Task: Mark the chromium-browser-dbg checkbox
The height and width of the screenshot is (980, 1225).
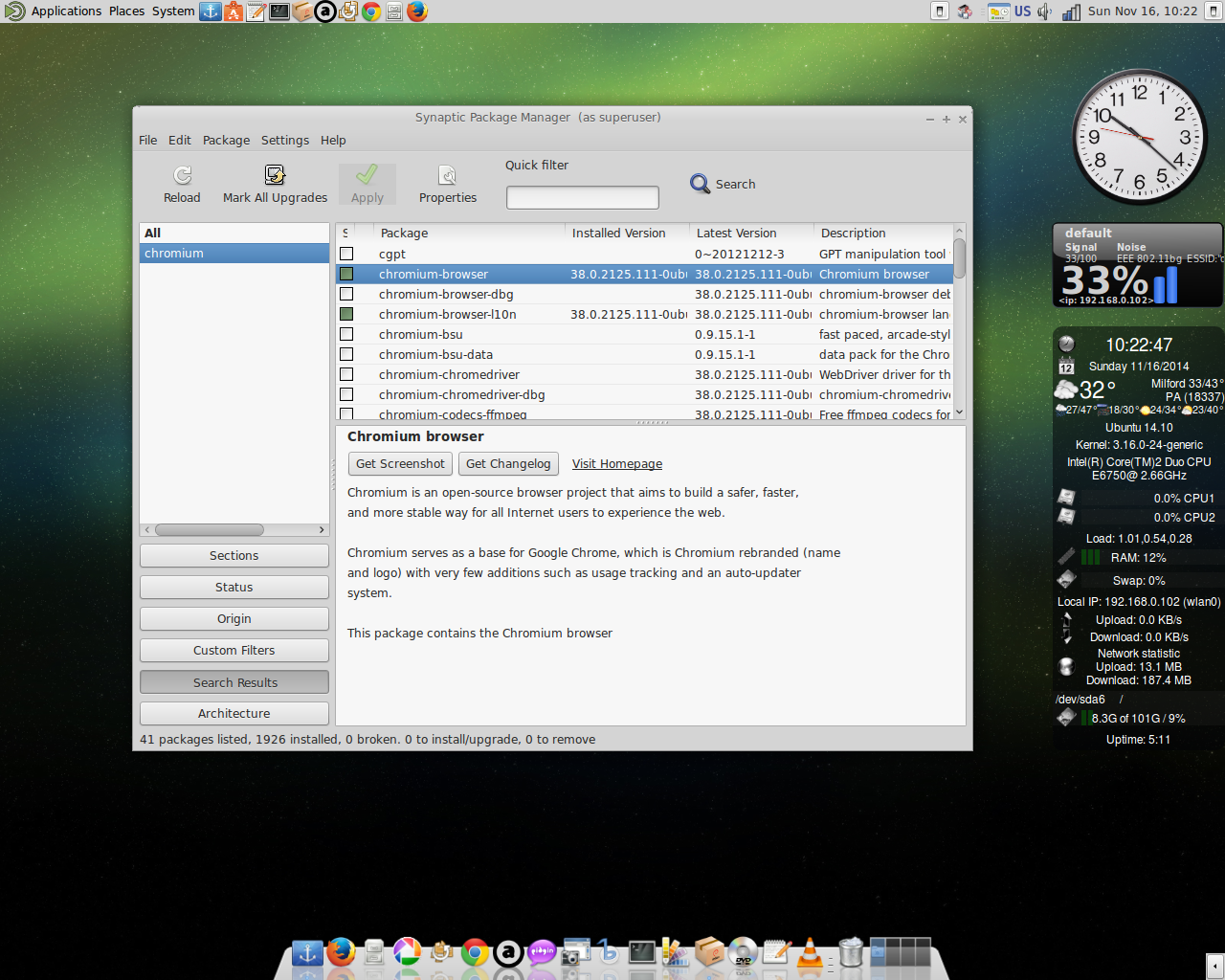Action: click(346, 294)
